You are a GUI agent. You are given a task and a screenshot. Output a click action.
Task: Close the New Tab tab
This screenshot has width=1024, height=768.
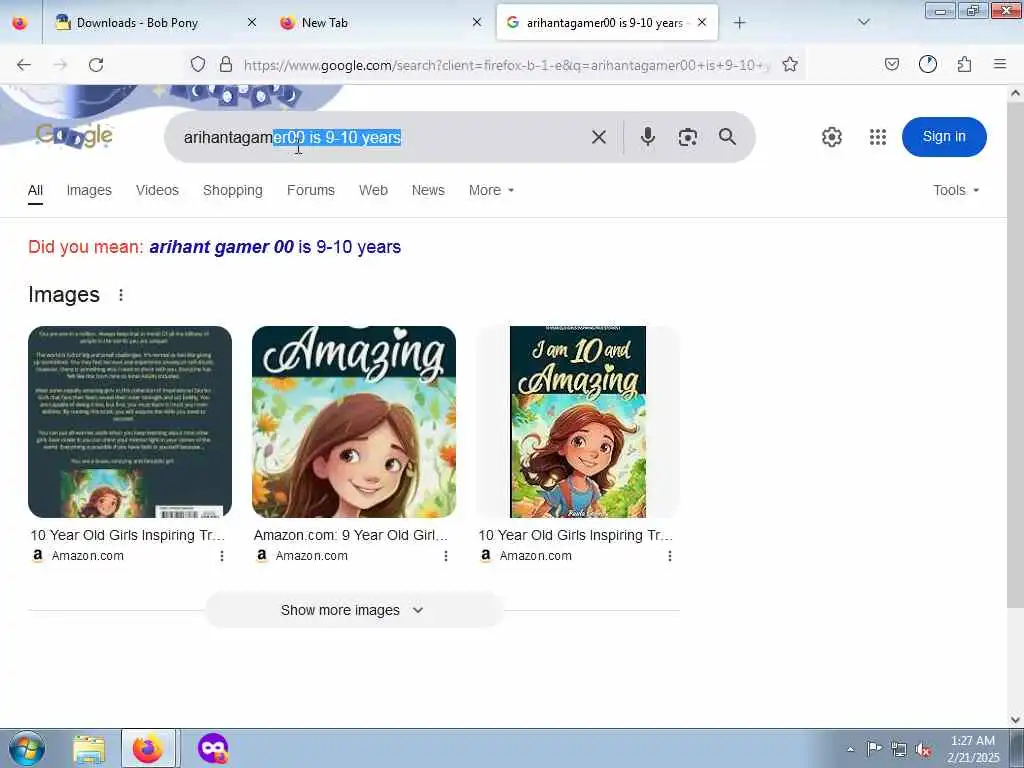tap(477, 23)
